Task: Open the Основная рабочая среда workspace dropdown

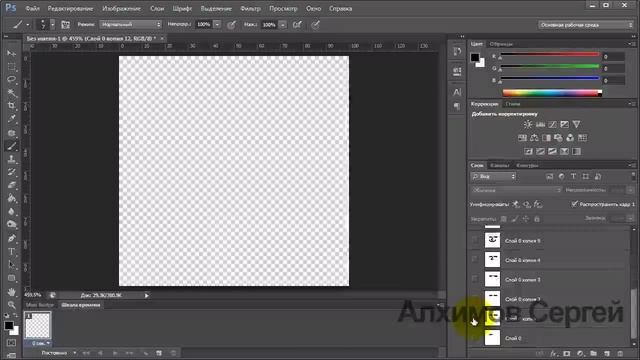Action: point(586,25)
